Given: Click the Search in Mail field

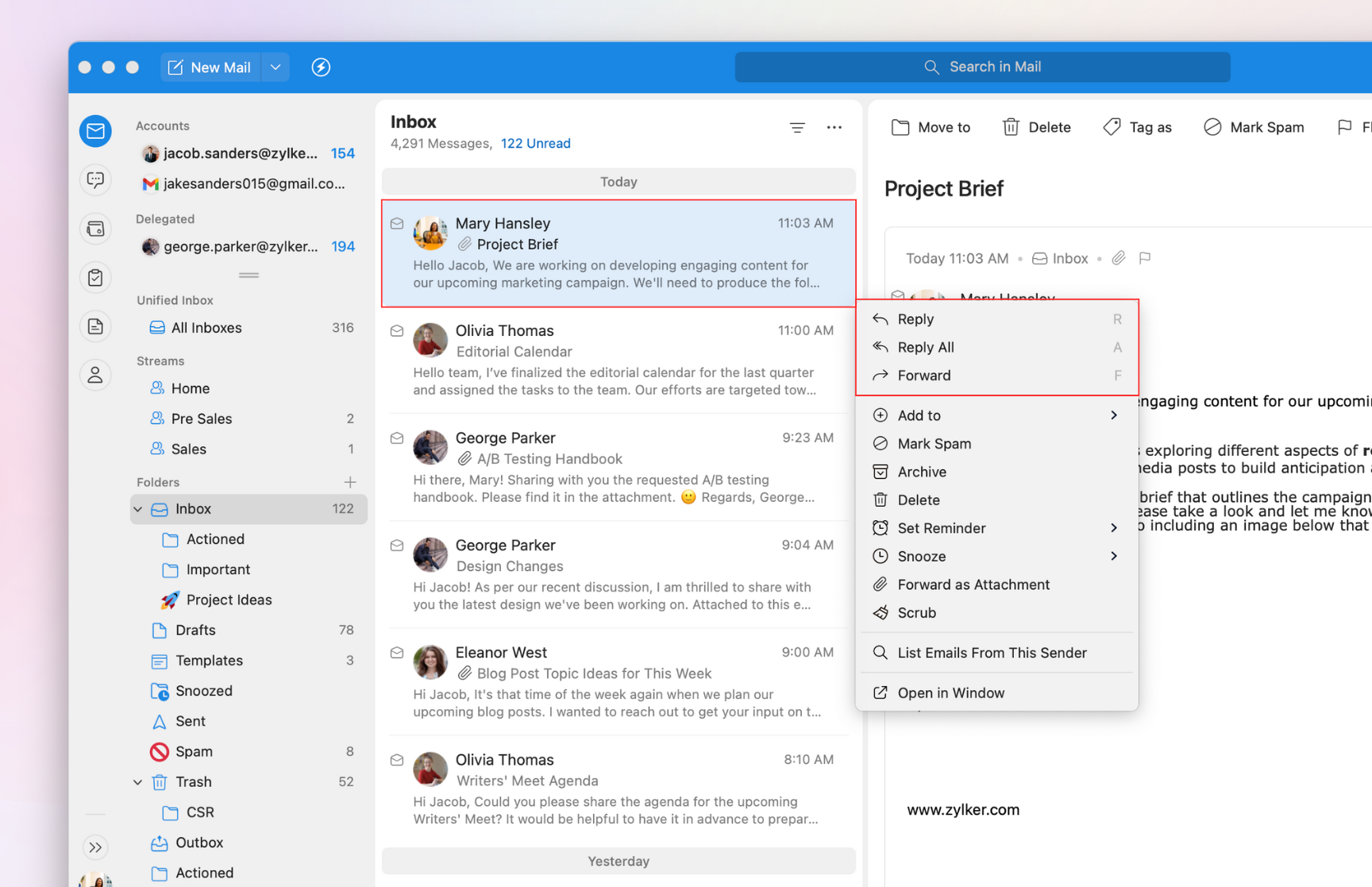Looking at the screenshot, I should (x=982, y=67).
